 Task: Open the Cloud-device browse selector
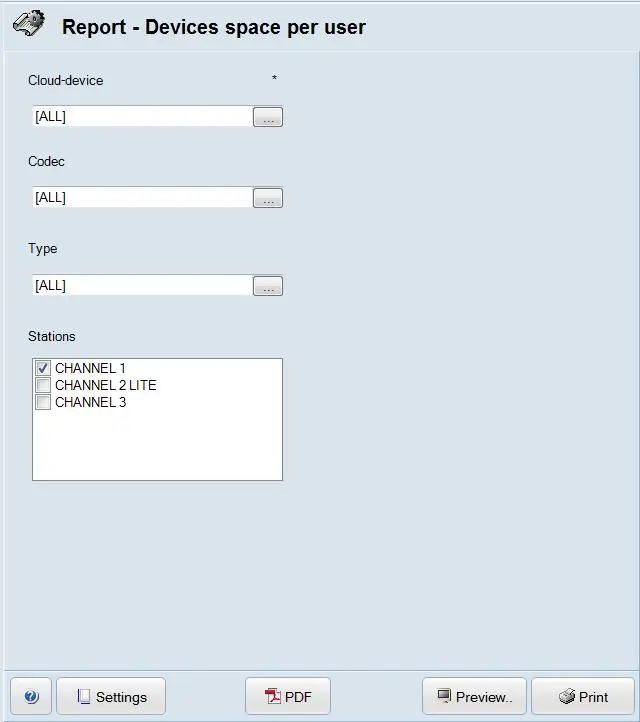268,117
